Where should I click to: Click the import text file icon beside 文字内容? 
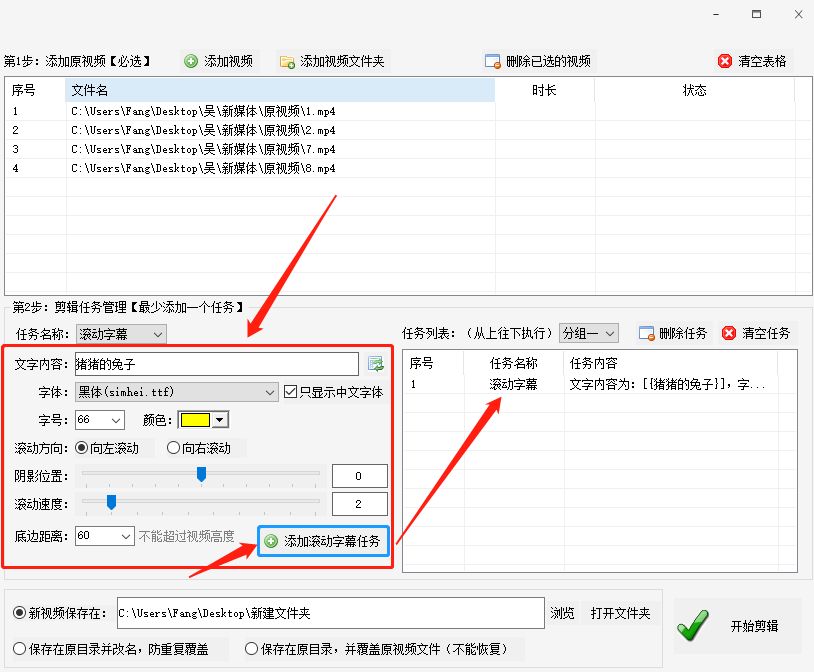376,363
